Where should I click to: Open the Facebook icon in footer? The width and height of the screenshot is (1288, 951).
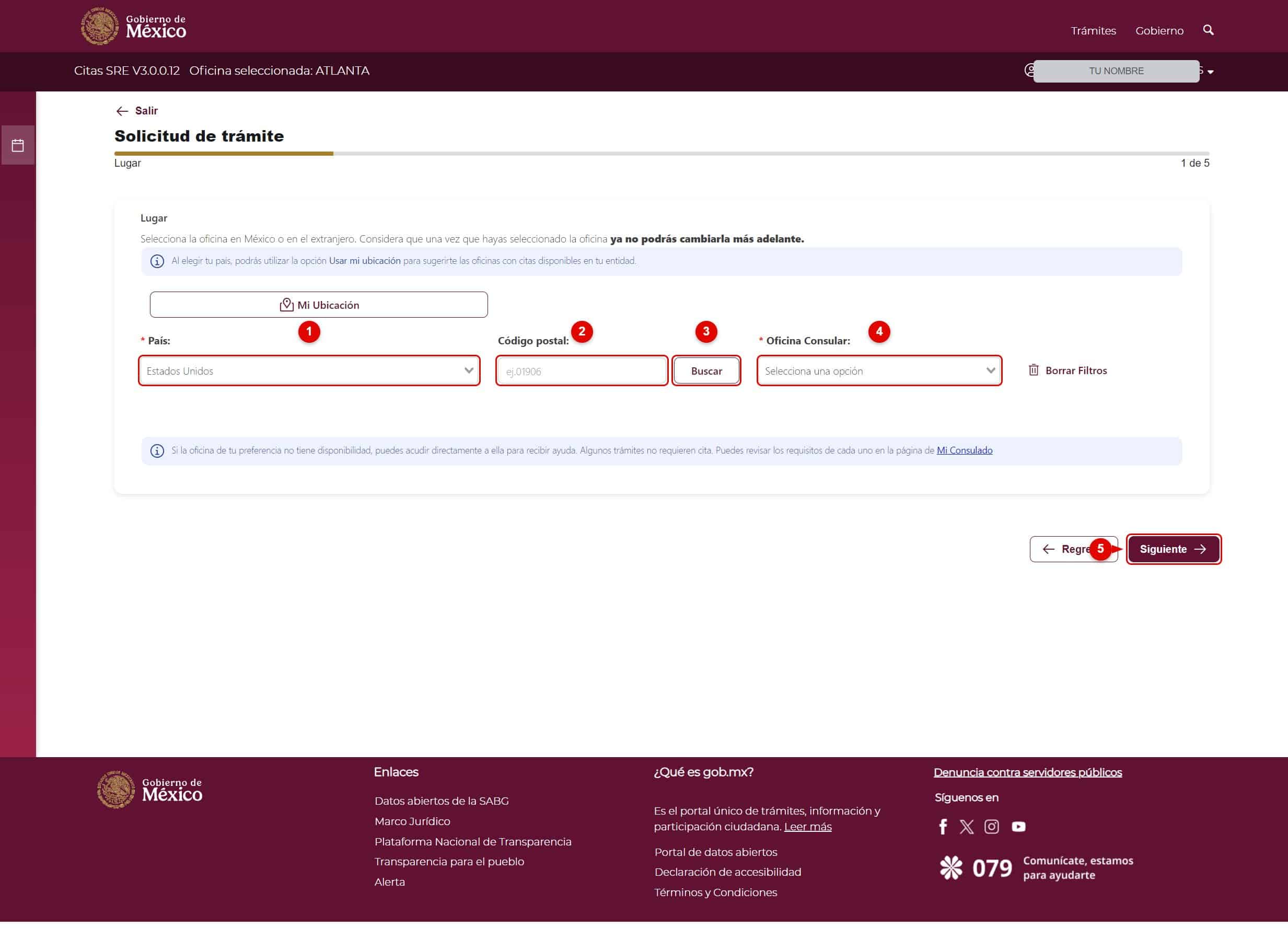pyautogui.click(x=943, y=826)
